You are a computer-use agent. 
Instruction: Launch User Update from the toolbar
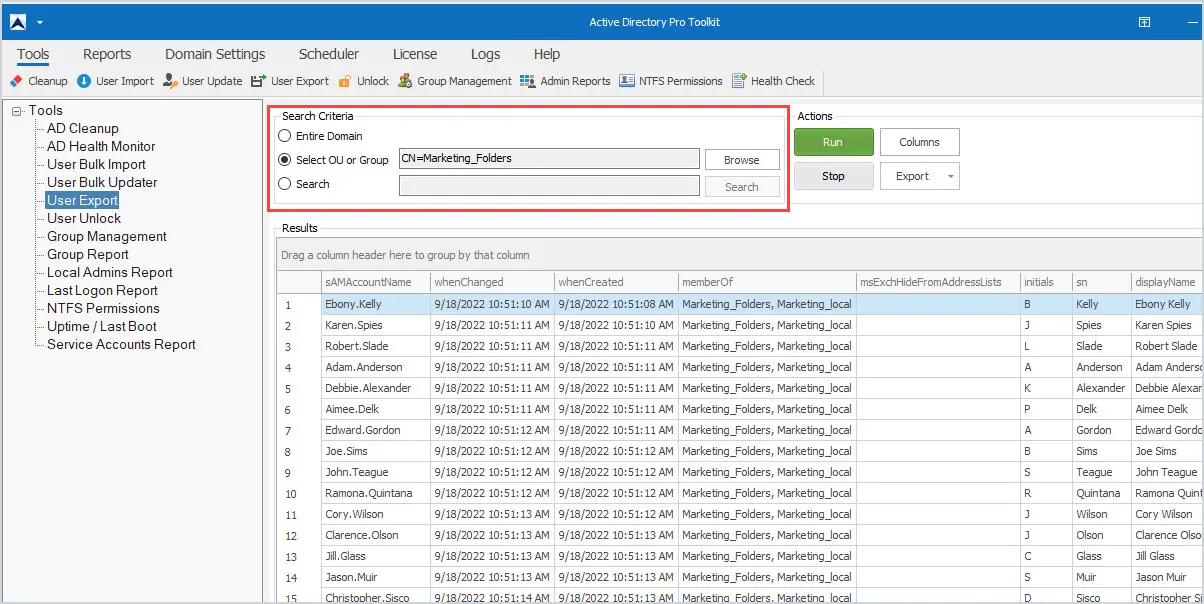click(203, 81)
